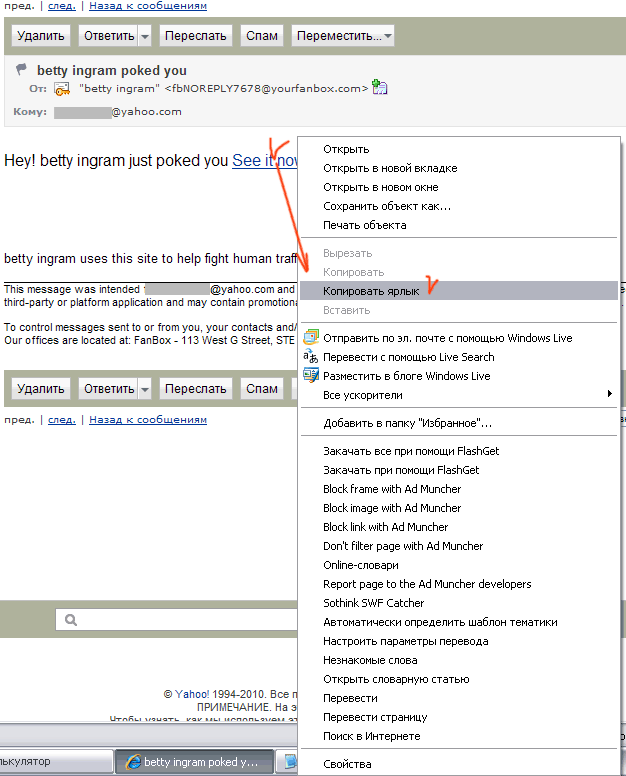
Task: Click Переслать button in top toolbar
Action: tap(195, 36)
